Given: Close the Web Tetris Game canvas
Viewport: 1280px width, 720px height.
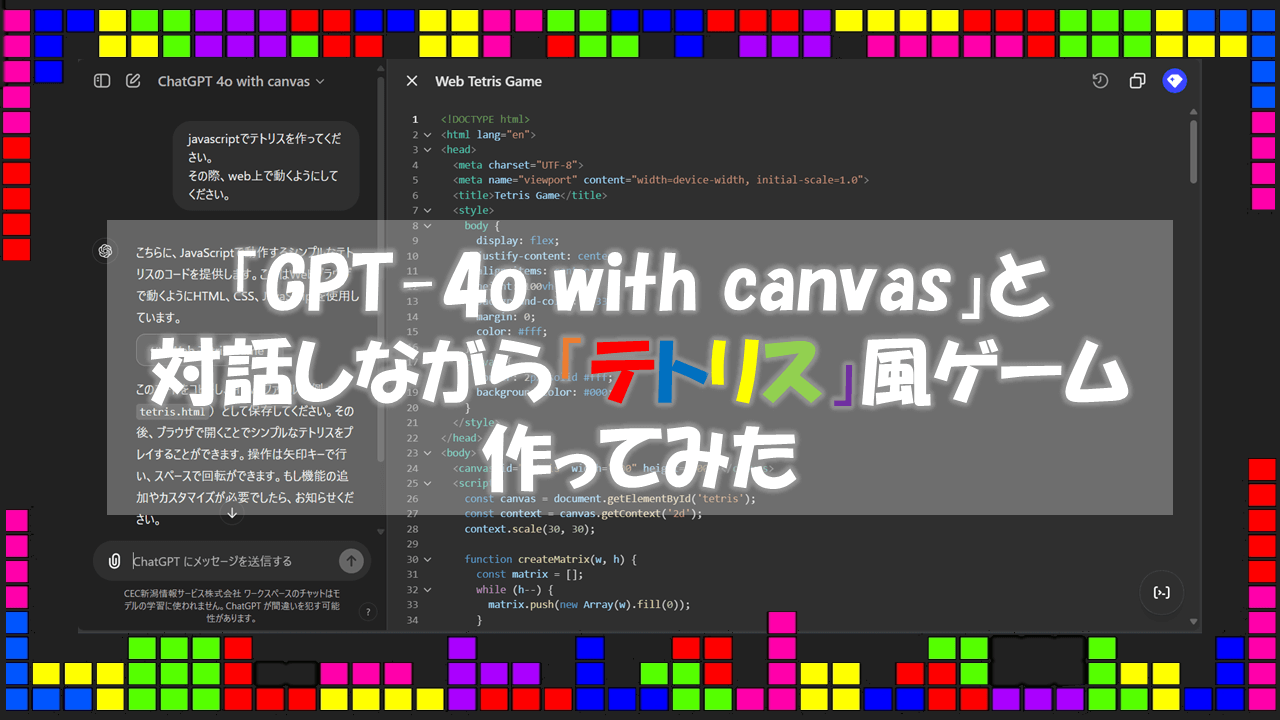Looking at the screenshot, I should (411, 81).
